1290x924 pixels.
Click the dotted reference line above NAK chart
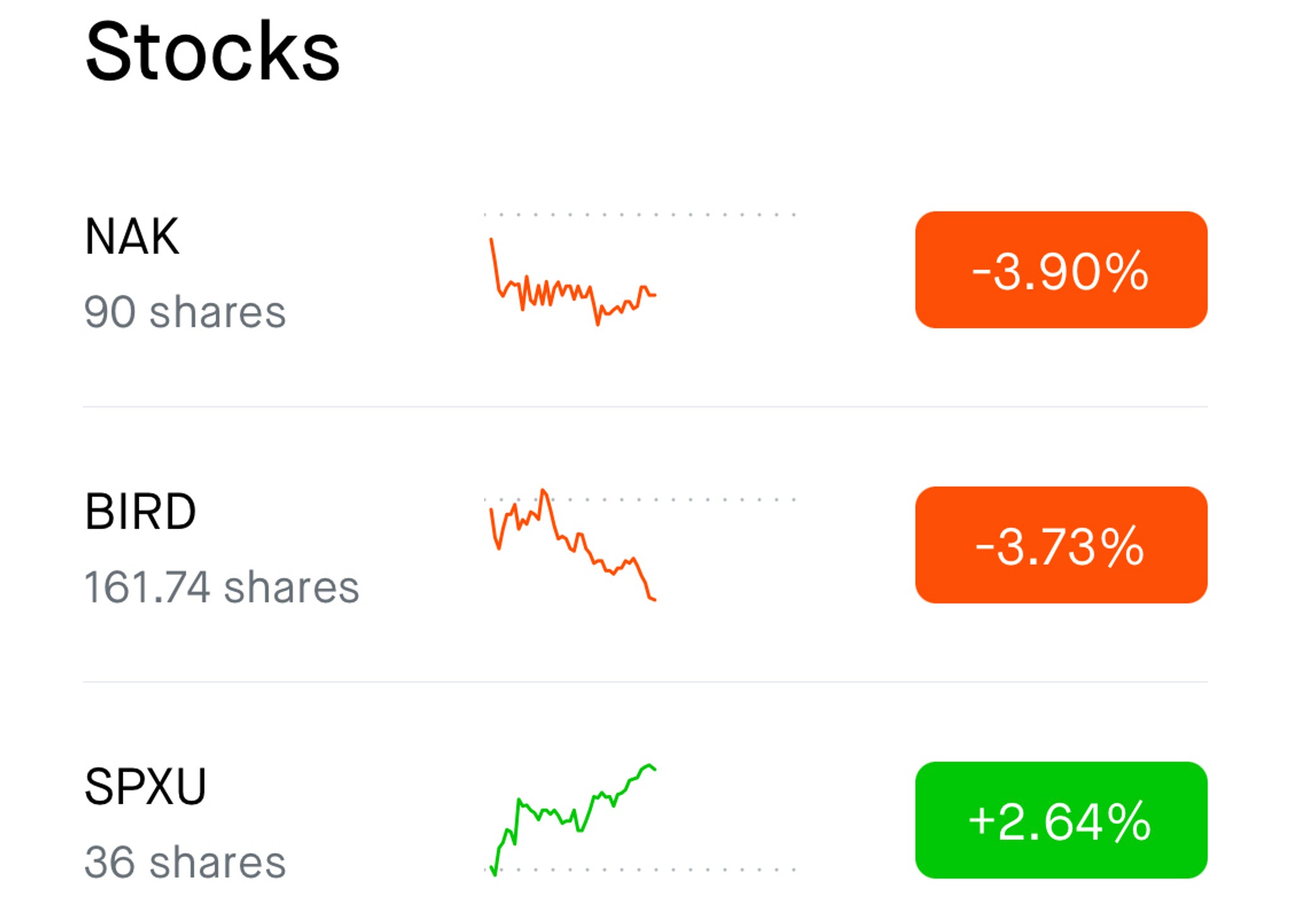pyautogui.click(x=640, y=215)
